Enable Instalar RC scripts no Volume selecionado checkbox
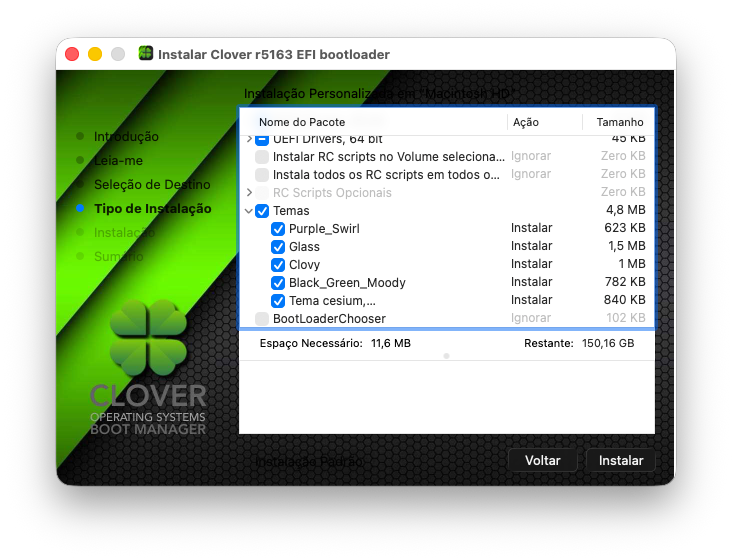This screenshot has width=732, height=560. pos(262,157)
